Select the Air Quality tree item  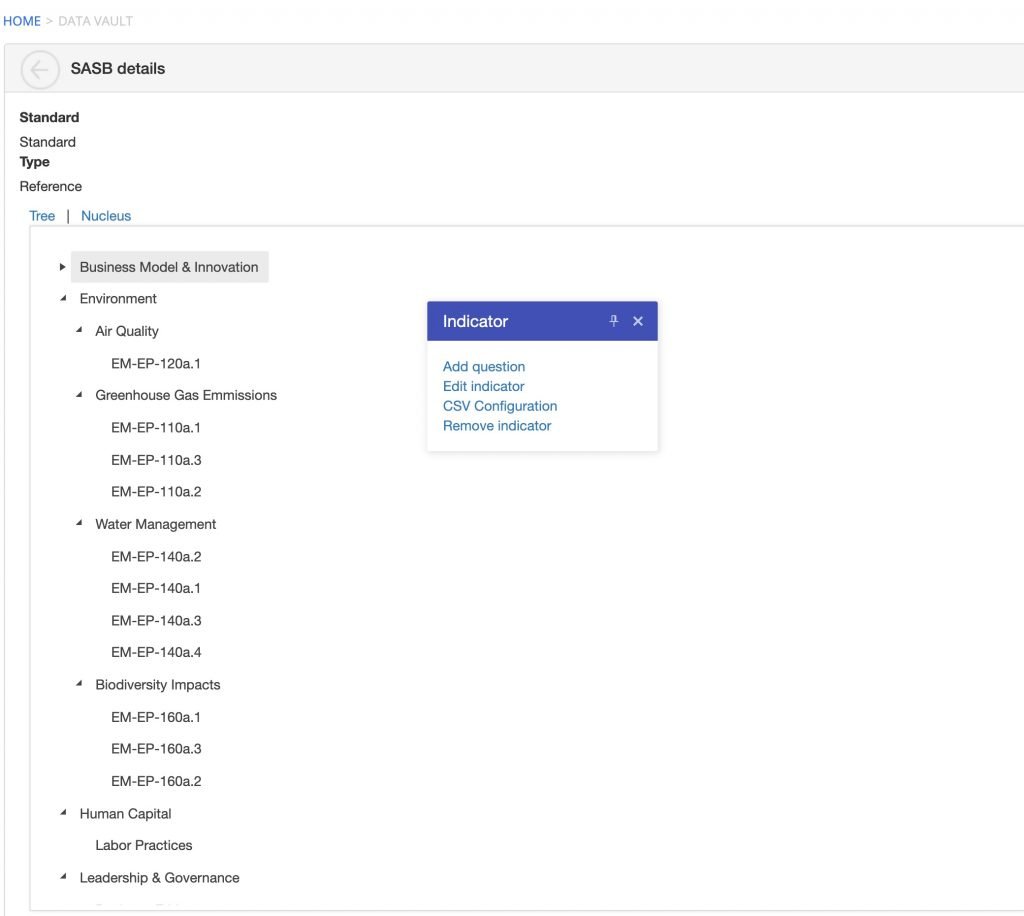tap(127, 331)
